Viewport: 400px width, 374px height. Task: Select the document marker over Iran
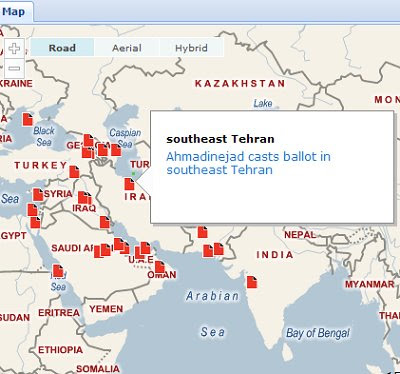pos(129,184)
